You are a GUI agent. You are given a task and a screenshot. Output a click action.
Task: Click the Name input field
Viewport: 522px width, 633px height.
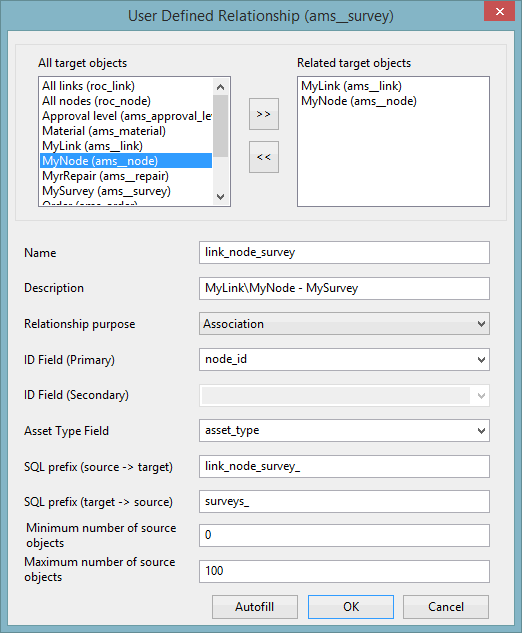[x=344, y=252]
